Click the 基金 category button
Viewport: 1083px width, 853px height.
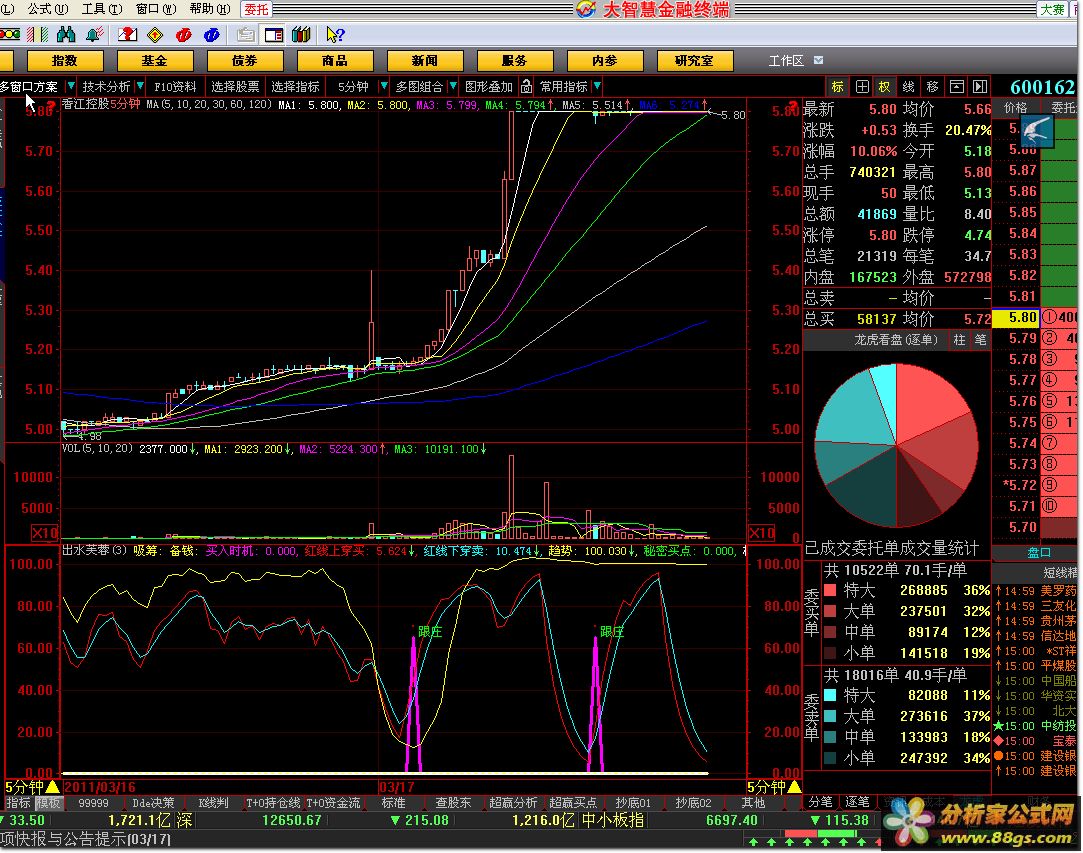tap(155, 61)
